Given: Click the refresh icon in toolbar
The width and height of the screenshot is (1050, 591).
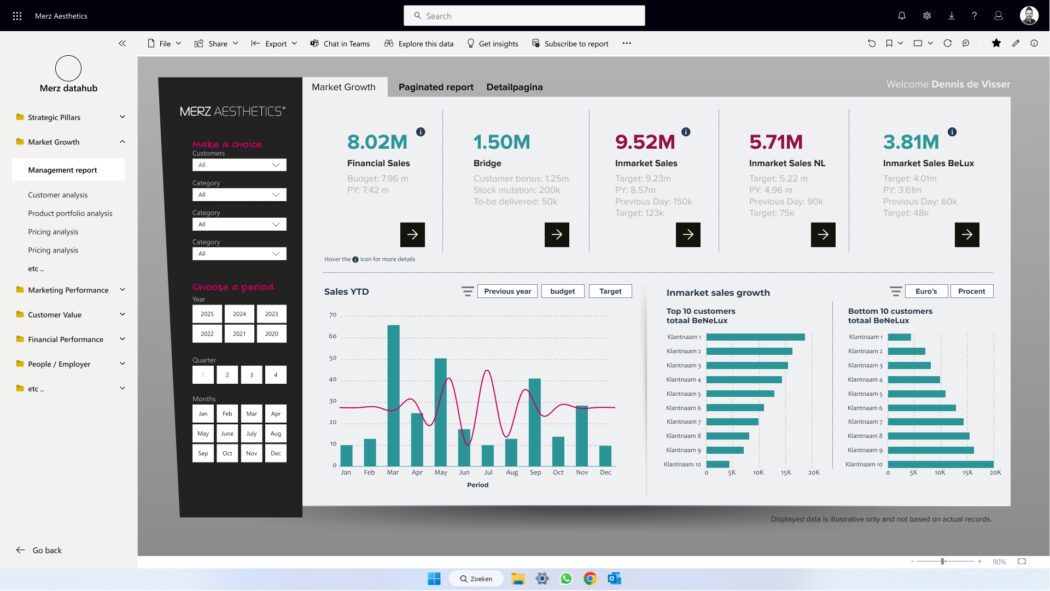Looking at the screenshot, I should 947,44.
